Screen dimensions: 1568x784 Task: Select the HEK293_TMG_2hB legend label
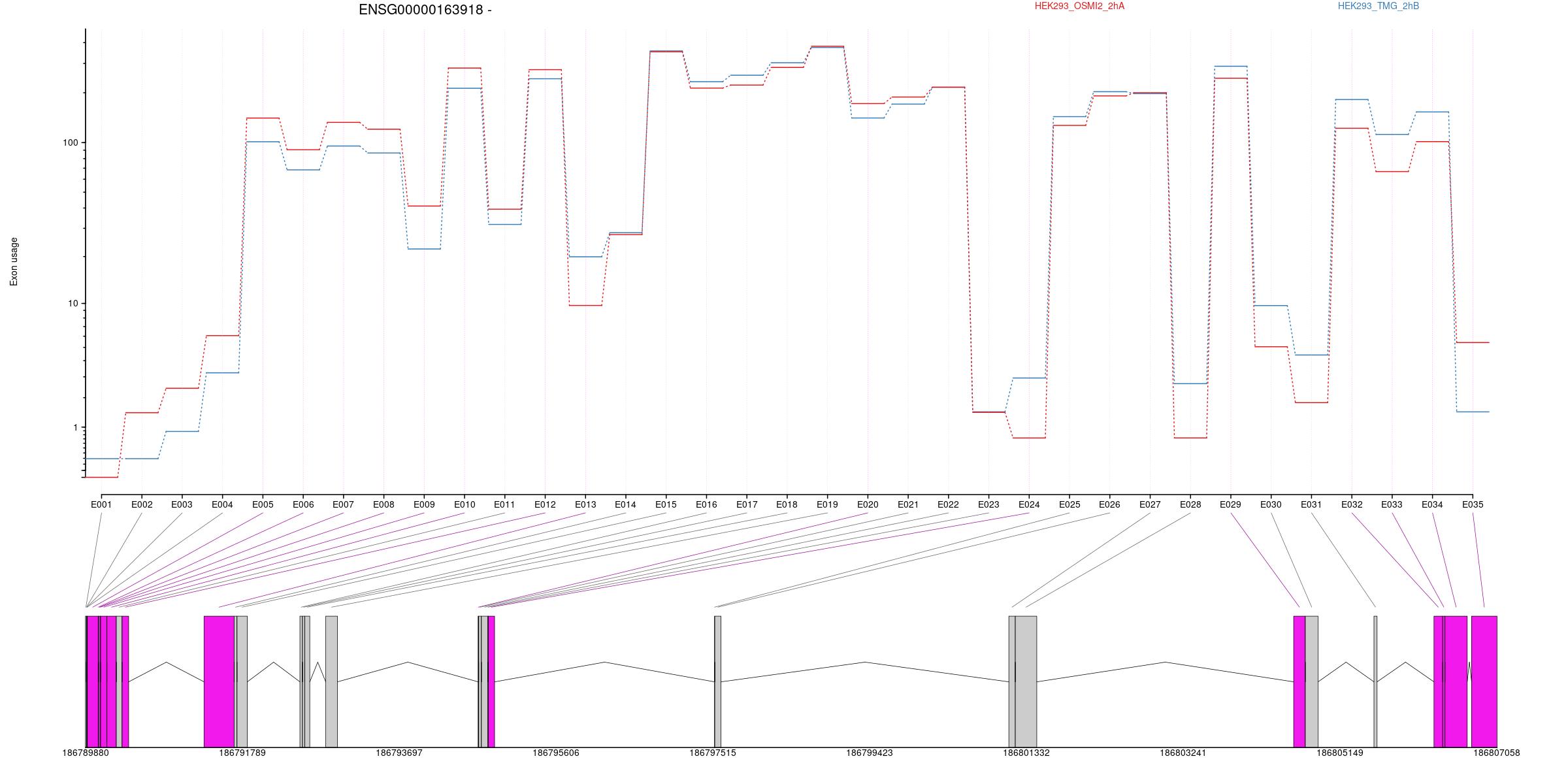point(1378,6)
